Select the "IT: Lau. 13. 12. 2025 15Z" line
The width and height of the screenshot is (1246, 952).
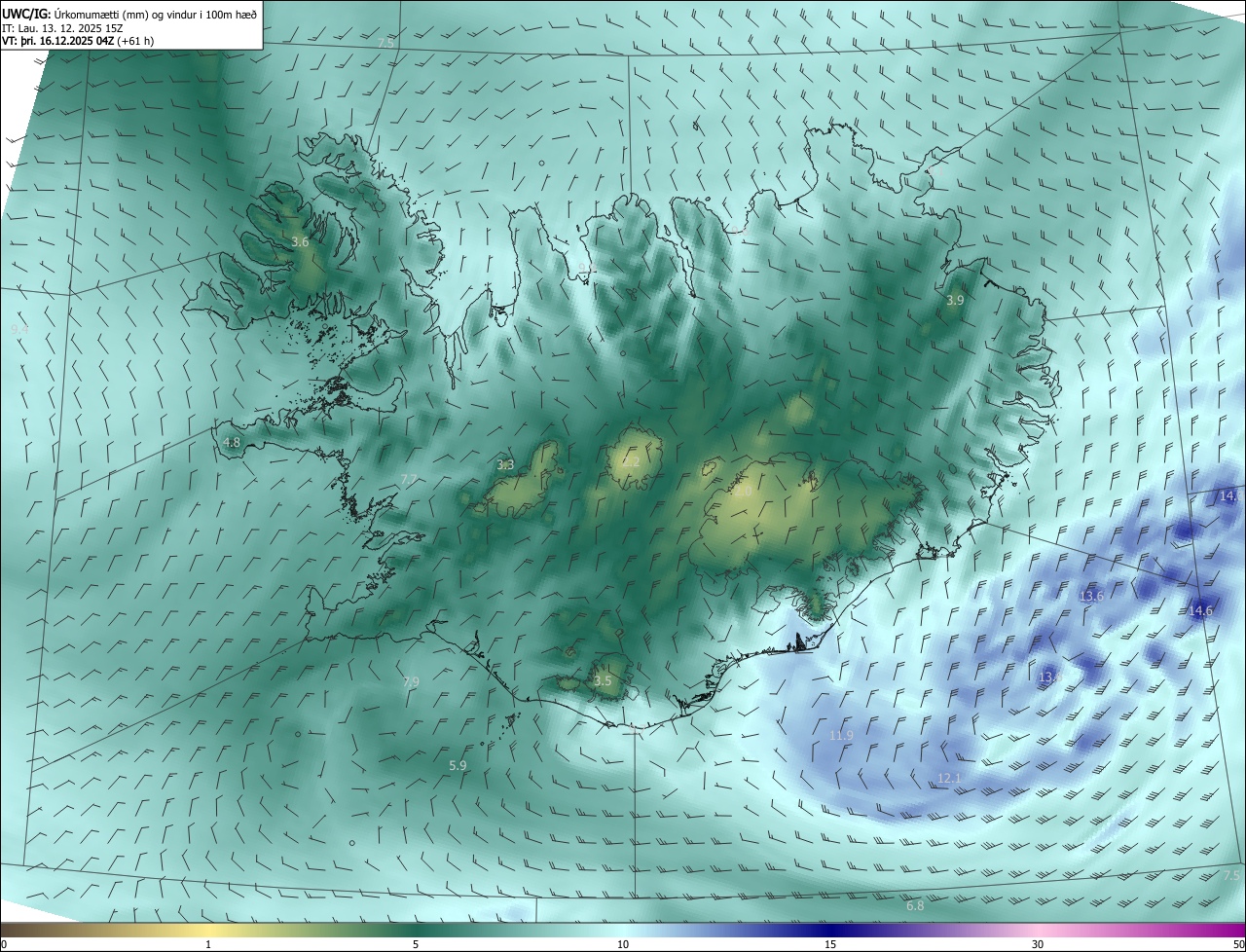(62, 27)
